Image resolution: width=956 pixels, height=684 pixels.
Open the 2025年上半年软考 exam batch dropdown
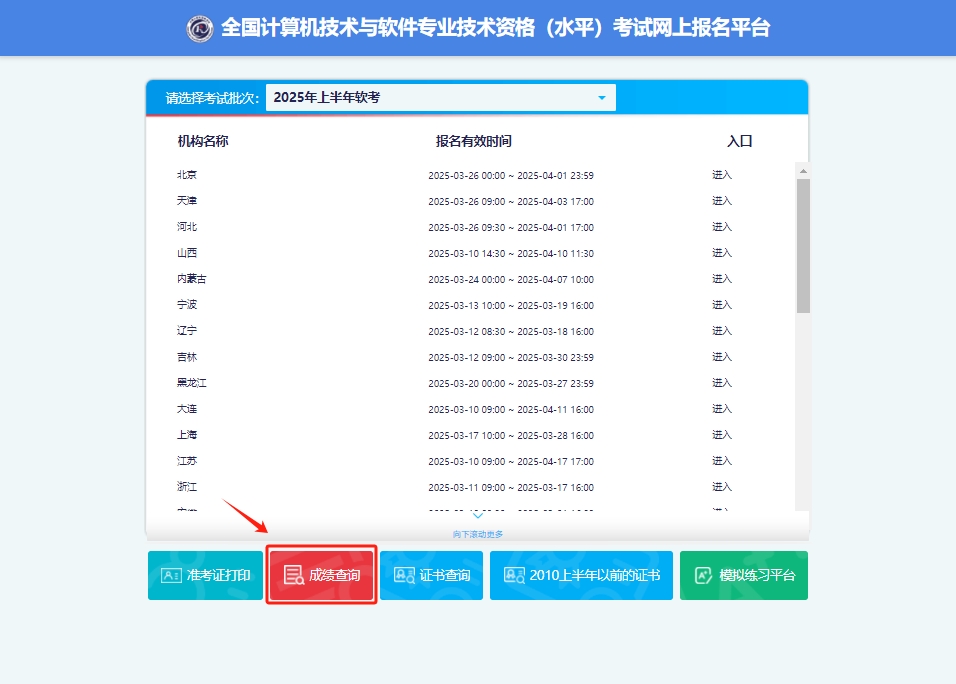(x=440, y=98)
